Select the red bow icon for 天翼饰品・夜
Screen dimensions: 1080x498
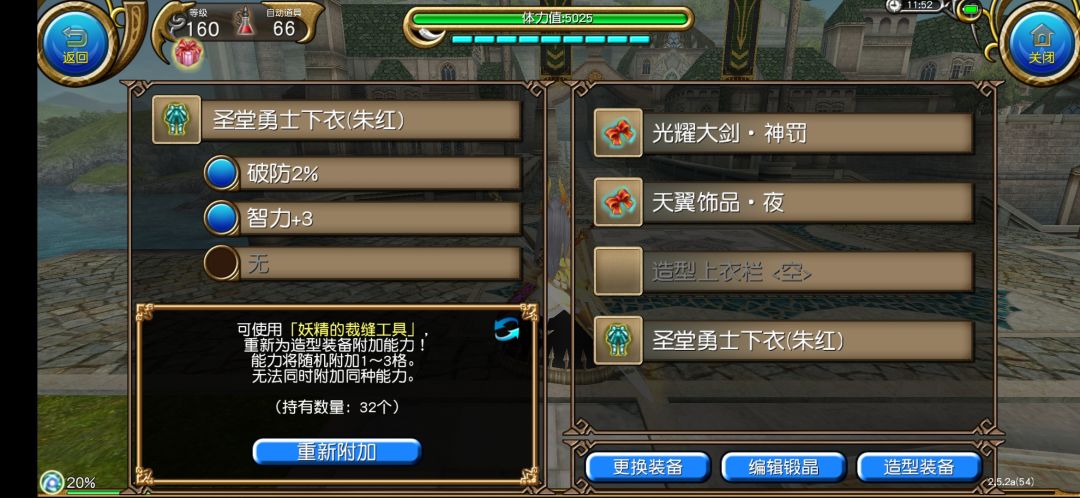point(618,203)
